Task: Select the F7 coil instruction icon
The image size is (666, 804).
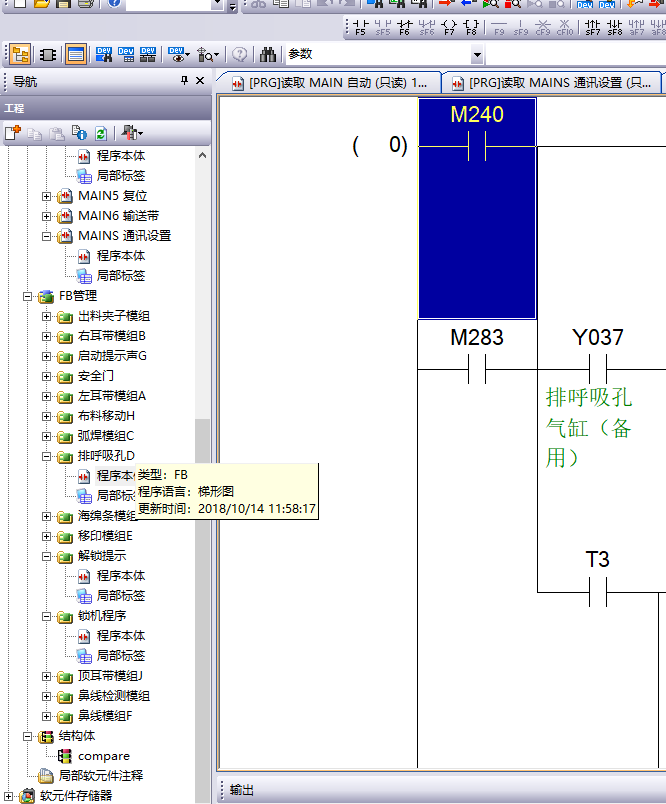Action: click(x=449, y=27)
